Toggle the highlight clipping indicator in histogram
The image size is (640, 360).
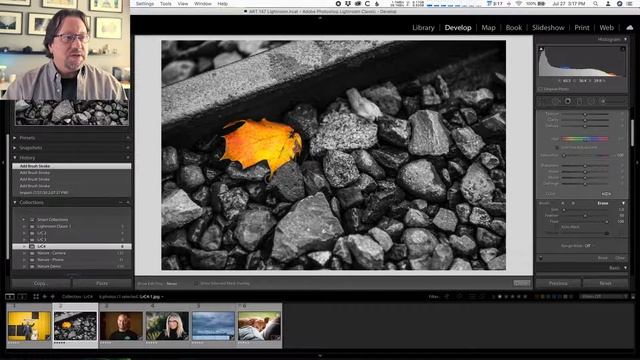coord(623,49)
